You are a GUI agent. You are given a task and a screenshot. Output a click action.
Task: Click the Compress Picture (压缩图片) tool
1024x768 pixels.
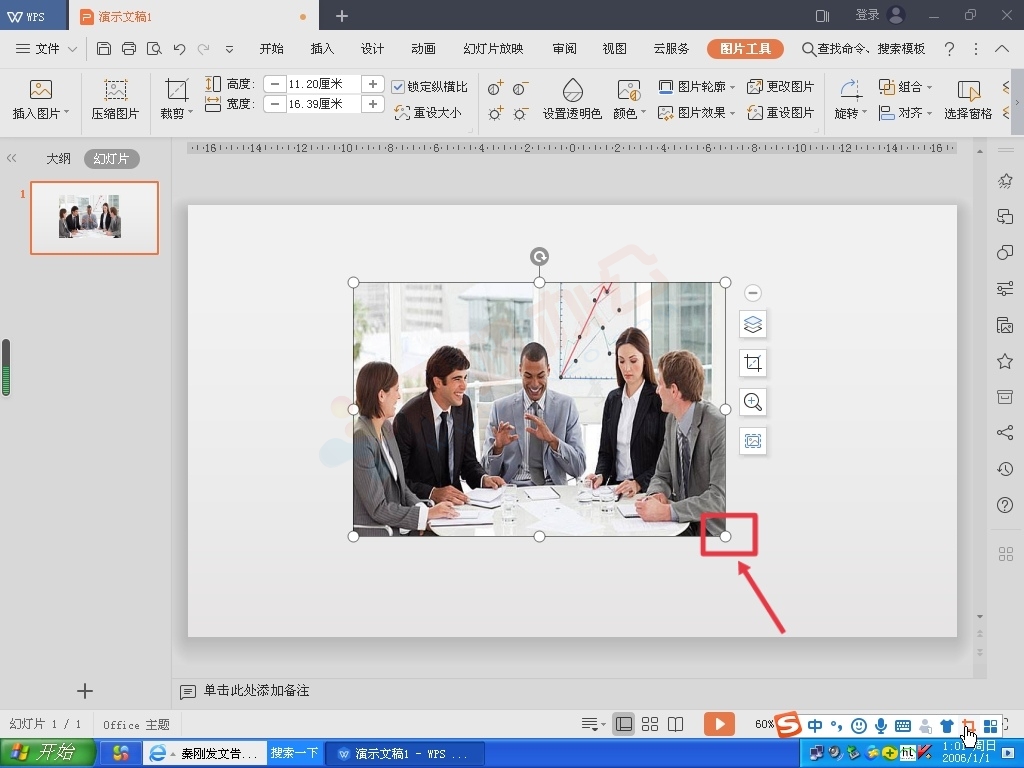coord(115,100)
